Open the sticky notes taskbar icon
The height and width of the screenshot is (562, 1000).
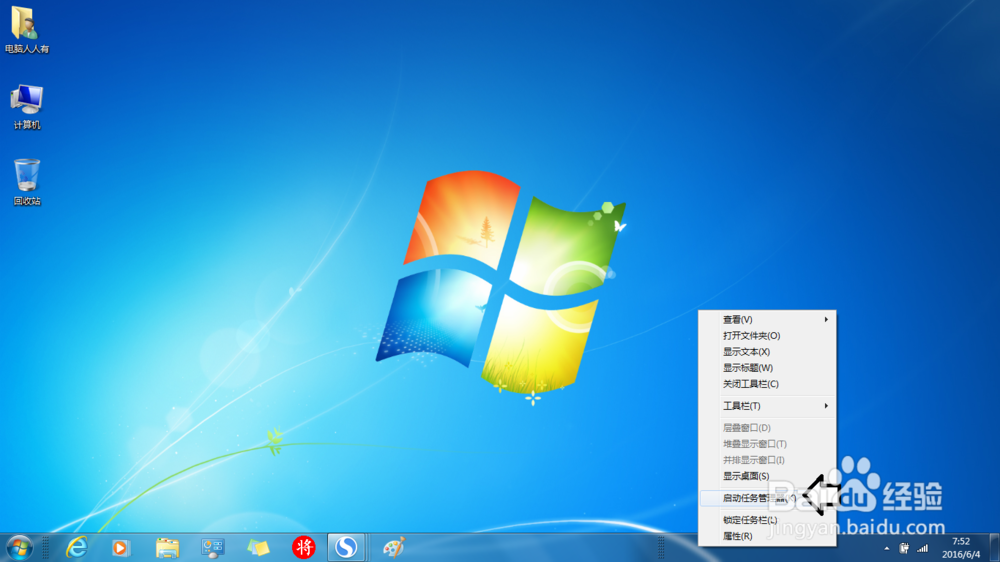click(258, 547)
